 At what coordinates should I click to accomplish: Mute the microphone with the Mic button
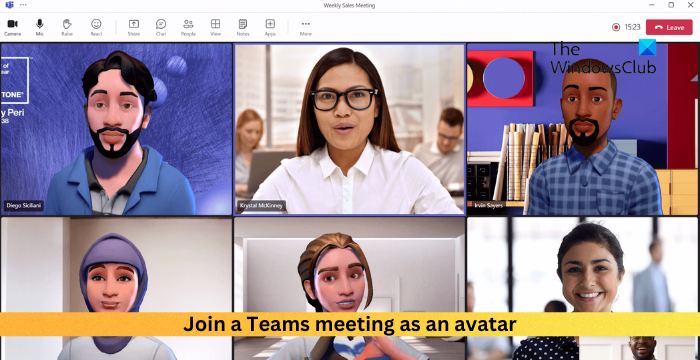(x=40, y=27)
